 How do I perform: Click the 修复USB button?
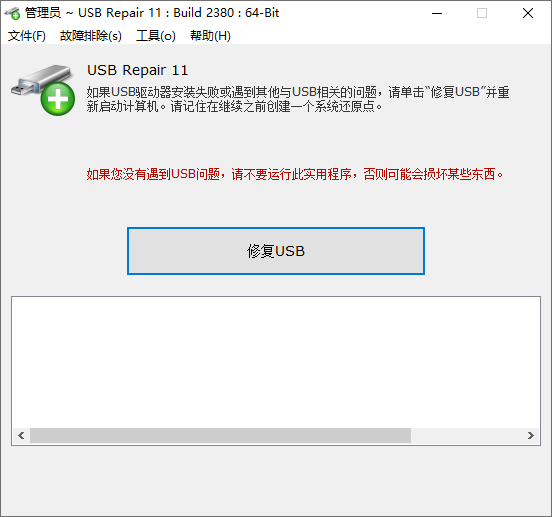click(276, 251)
